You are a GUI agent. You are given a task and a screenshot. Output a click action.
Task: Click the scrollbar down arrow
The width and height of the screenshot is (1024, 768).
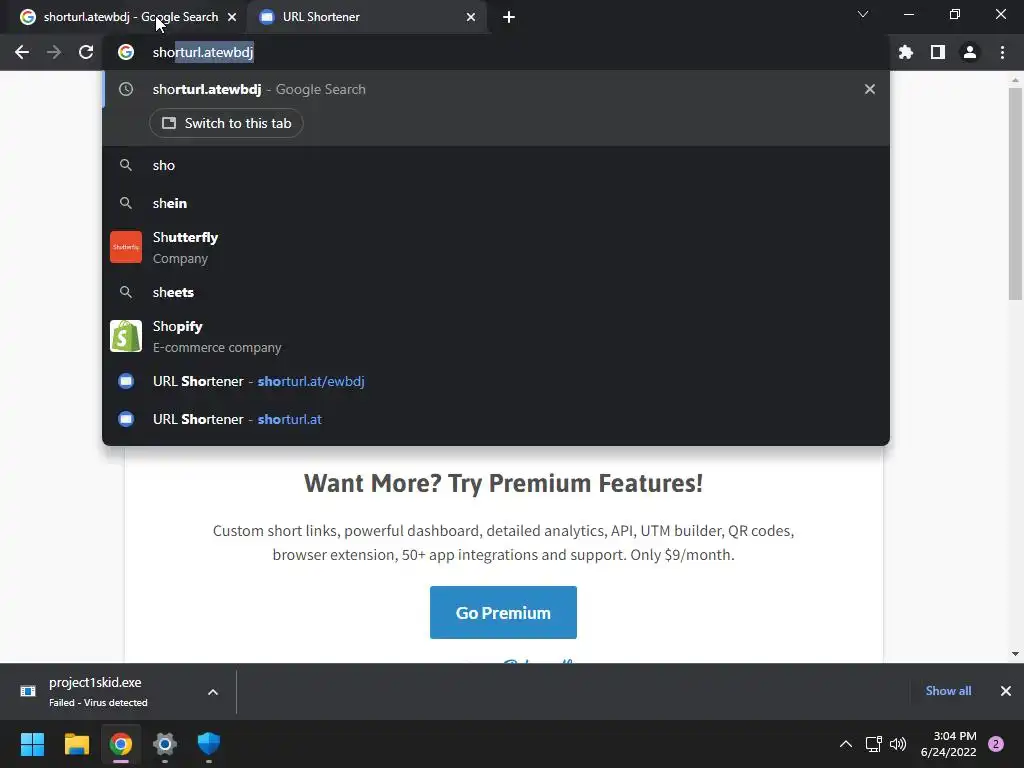[x=1015, y=654]
